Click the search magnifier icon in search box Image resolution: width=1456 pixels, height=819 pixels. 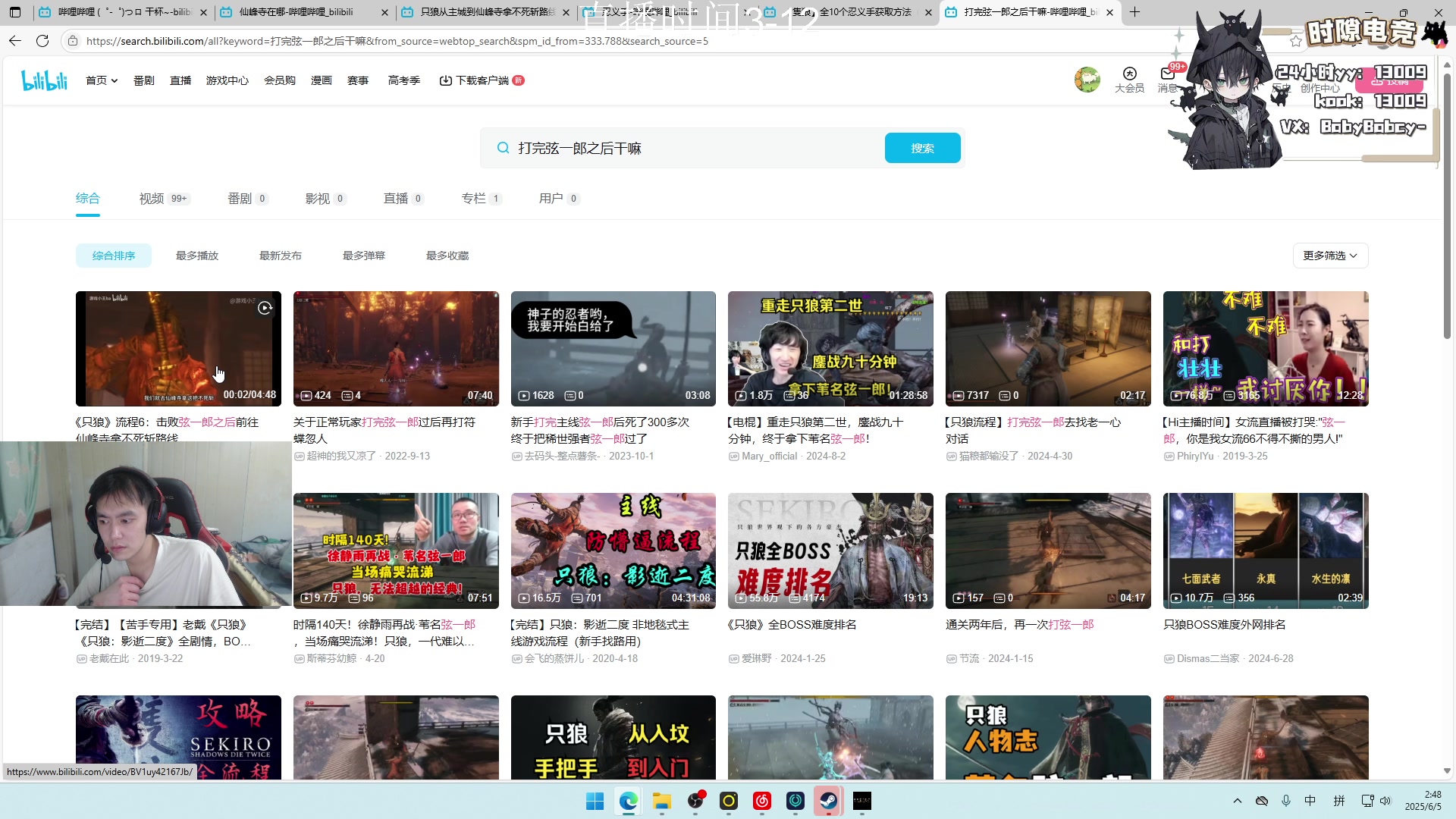click(503, 148)
